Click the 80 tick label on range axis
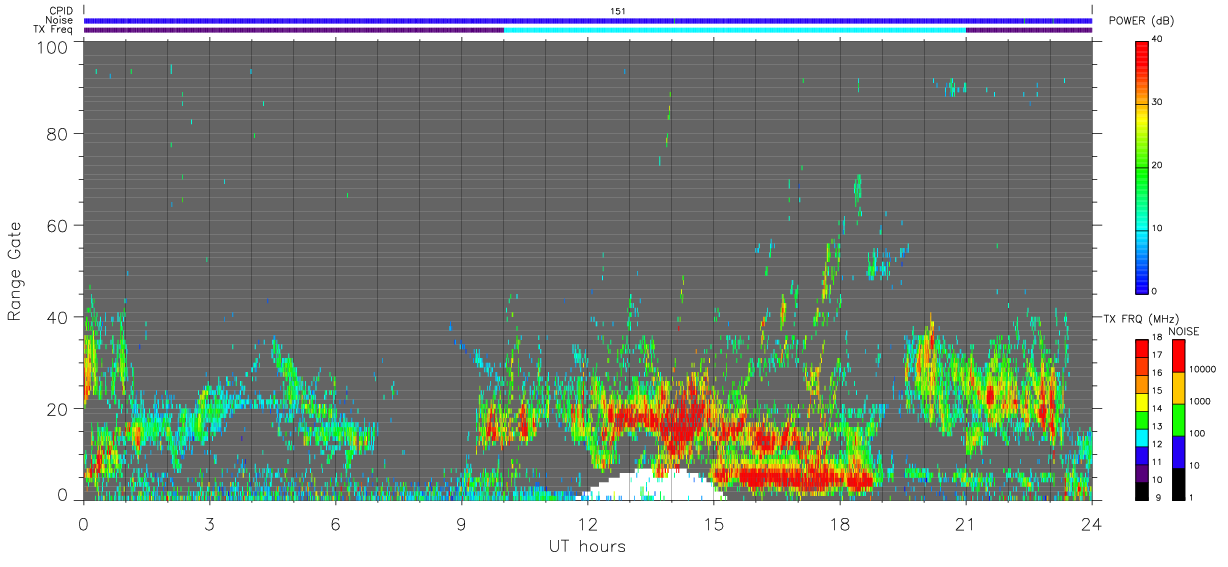Screen dimensions: 1228x567 (x=56, y=133)
